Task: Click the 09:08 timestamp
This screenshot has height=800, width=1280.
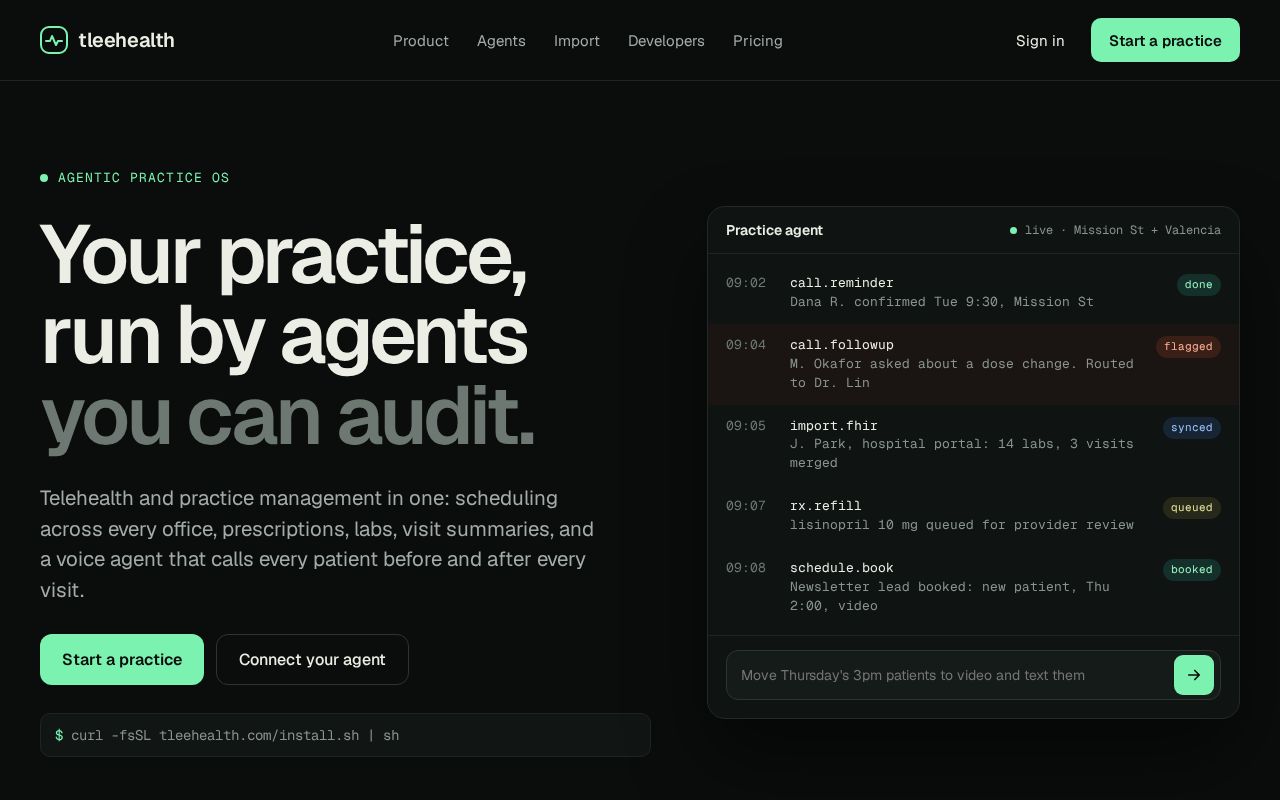Action: [746, 568]
